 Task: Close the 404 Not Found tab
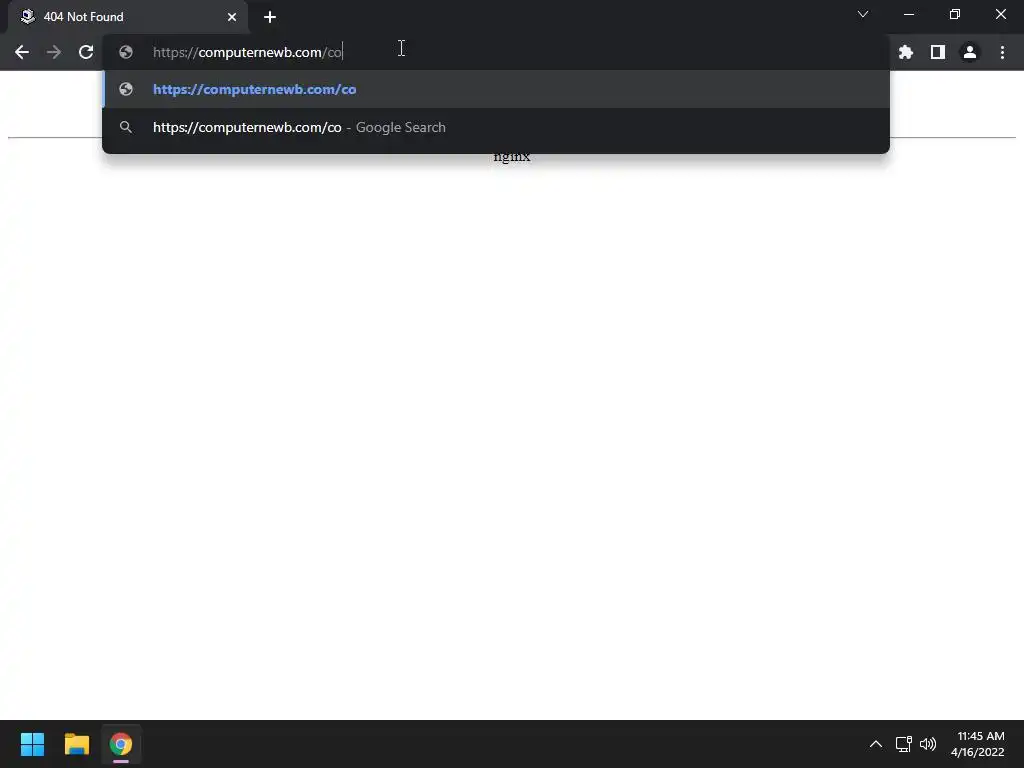pyautogui.click(x=232, y=17)
